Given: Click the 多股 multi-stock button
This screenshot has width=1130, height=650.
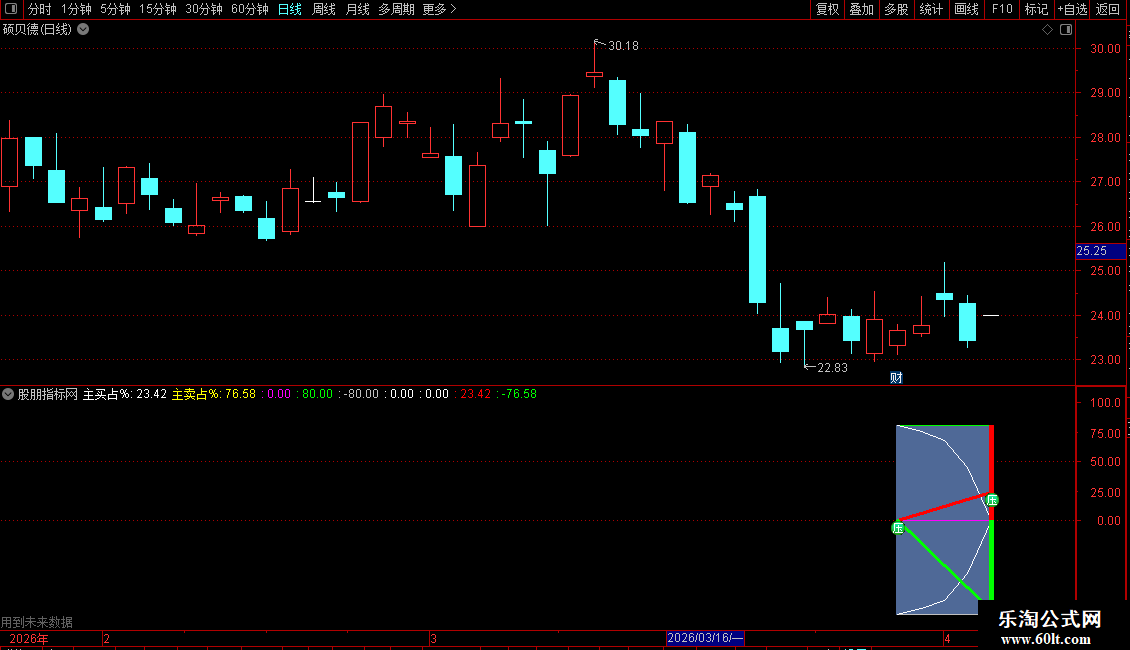Looking at the screenshot, I should click(x=896, y=9).
